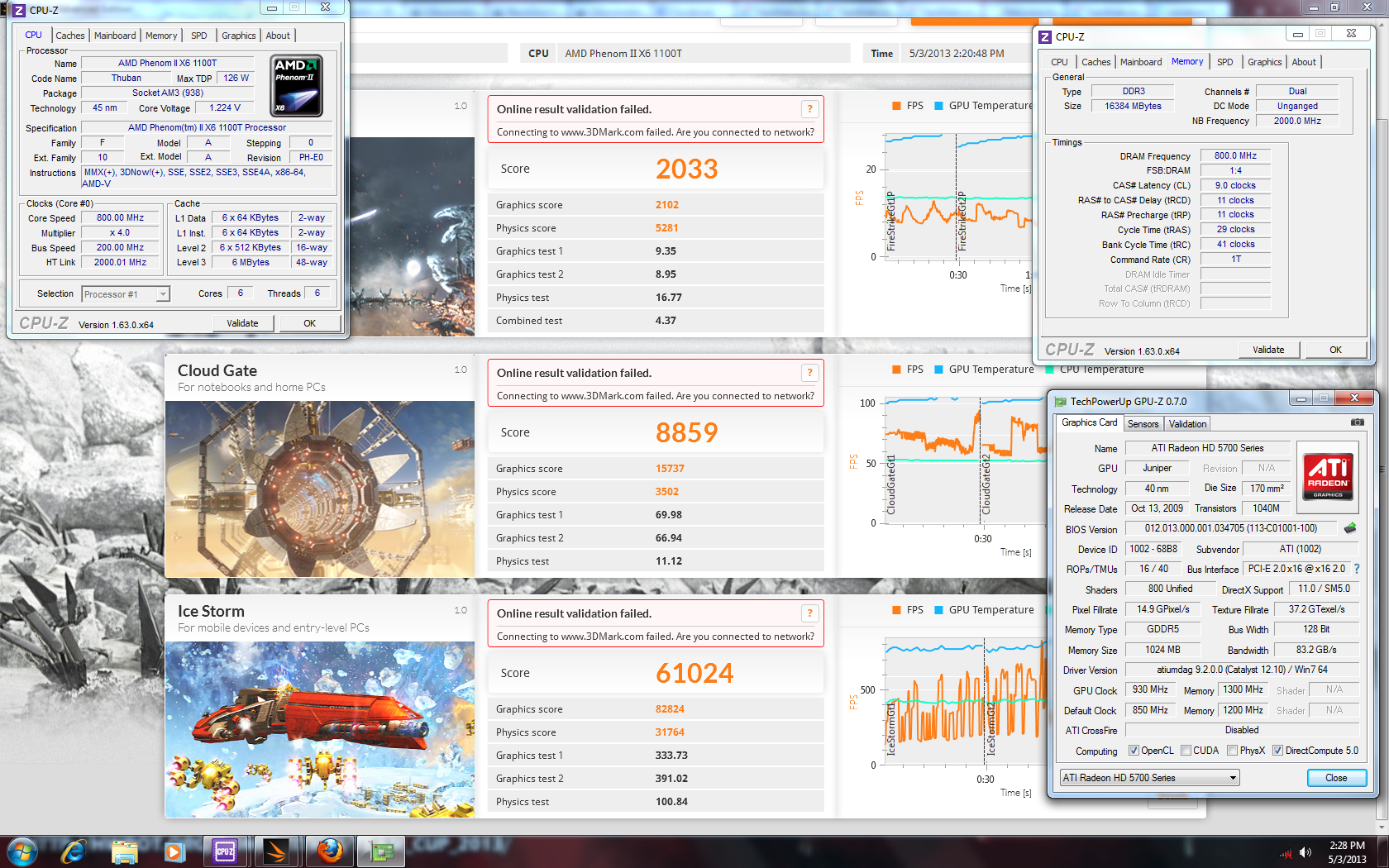1389x868 pixels.
Task: Click the Ice Storm FPS graph
Action: tap(964, 701)
